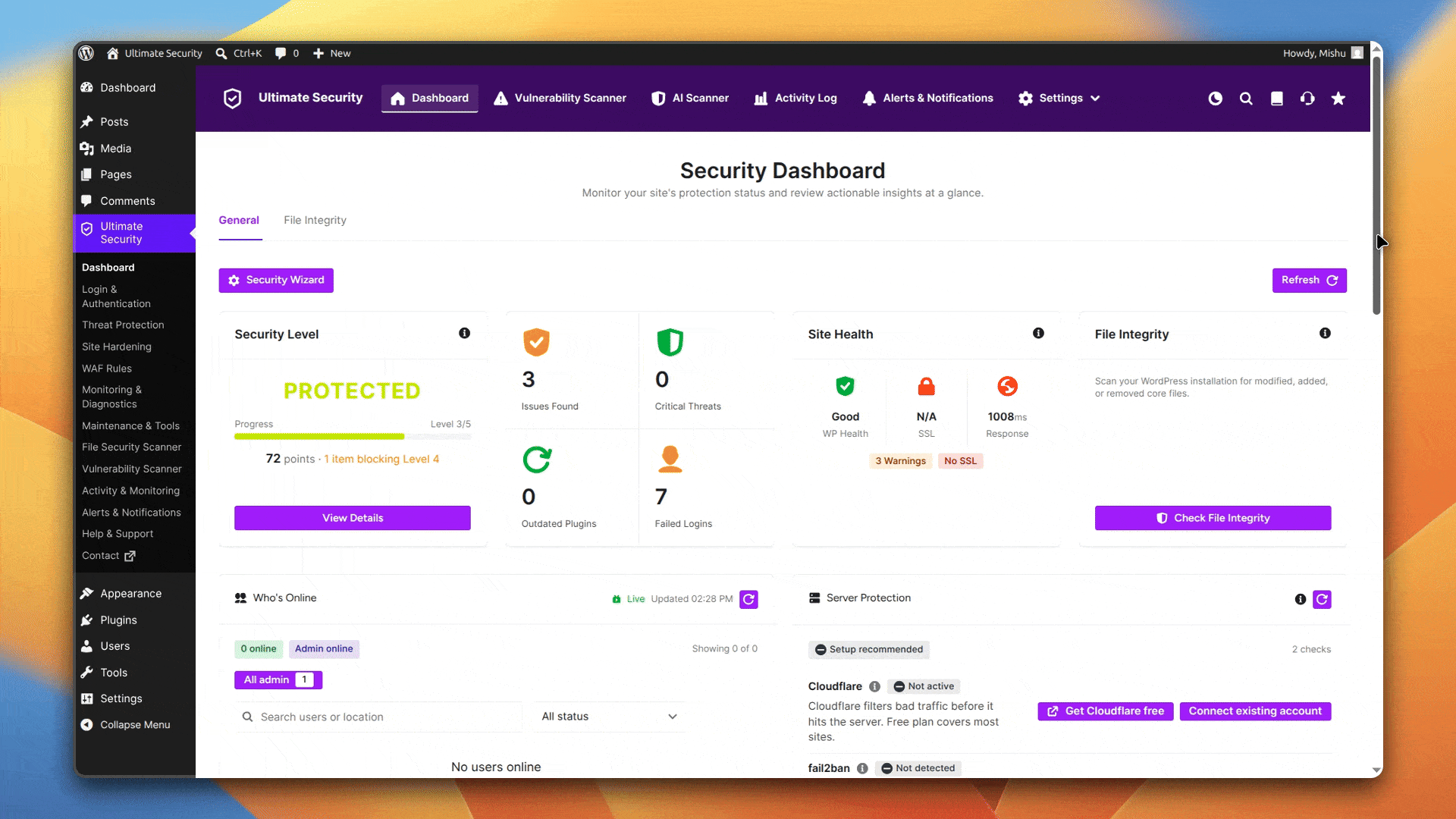Screen dimensions: 1456x819
Task: Open WAF Rules submenu item
Action: 107,369
